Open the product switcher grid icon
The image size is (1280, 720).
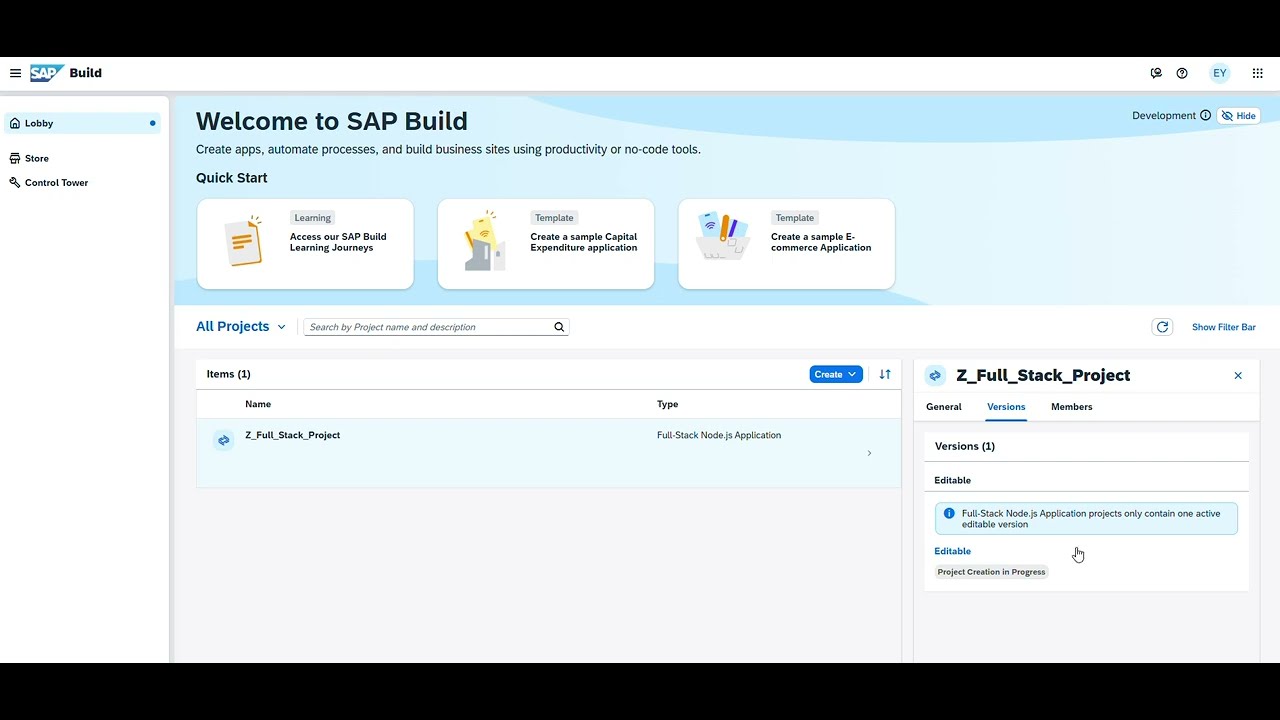(1258, 73)
